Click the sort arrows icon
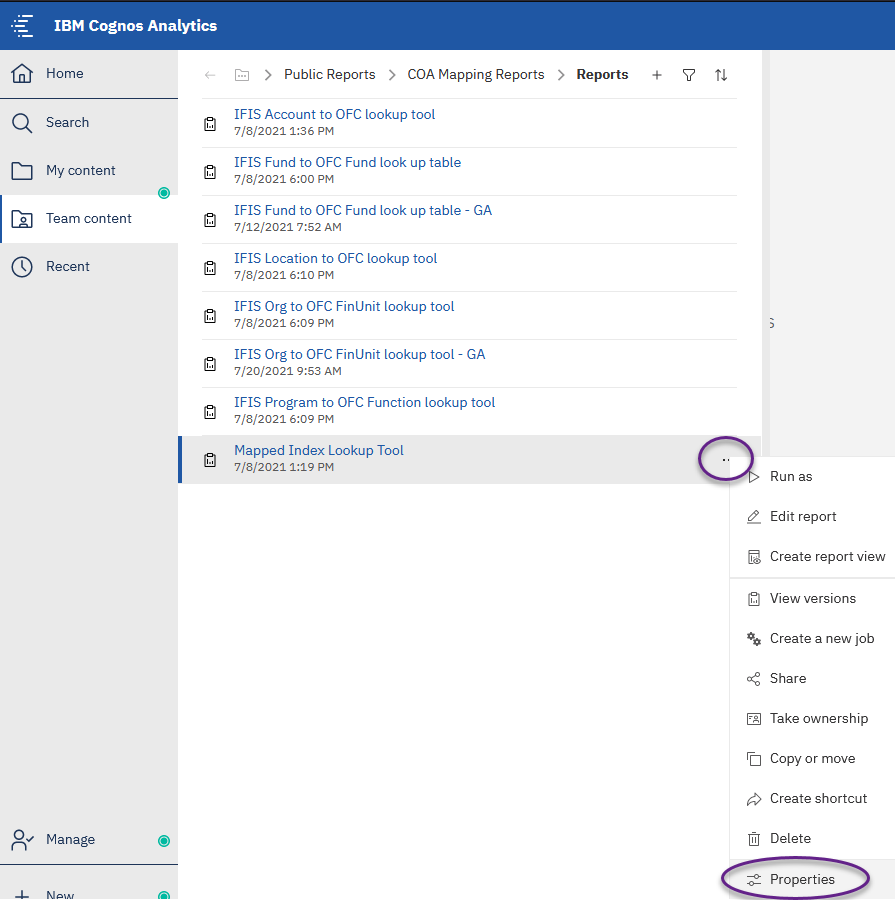The height and width of the screenshot is (900, 895). [x=721, y=75]
